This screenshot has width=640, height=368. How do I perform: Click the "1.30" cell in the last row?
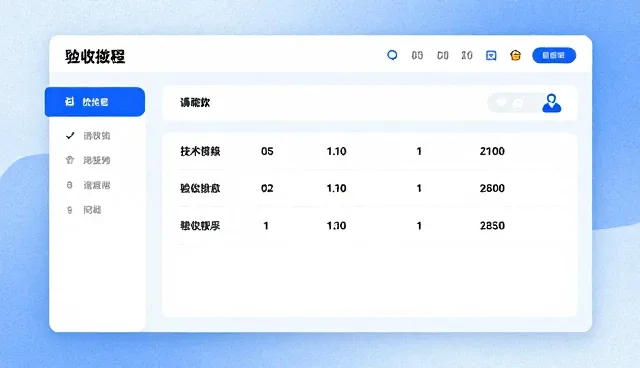tap(336, 226)
